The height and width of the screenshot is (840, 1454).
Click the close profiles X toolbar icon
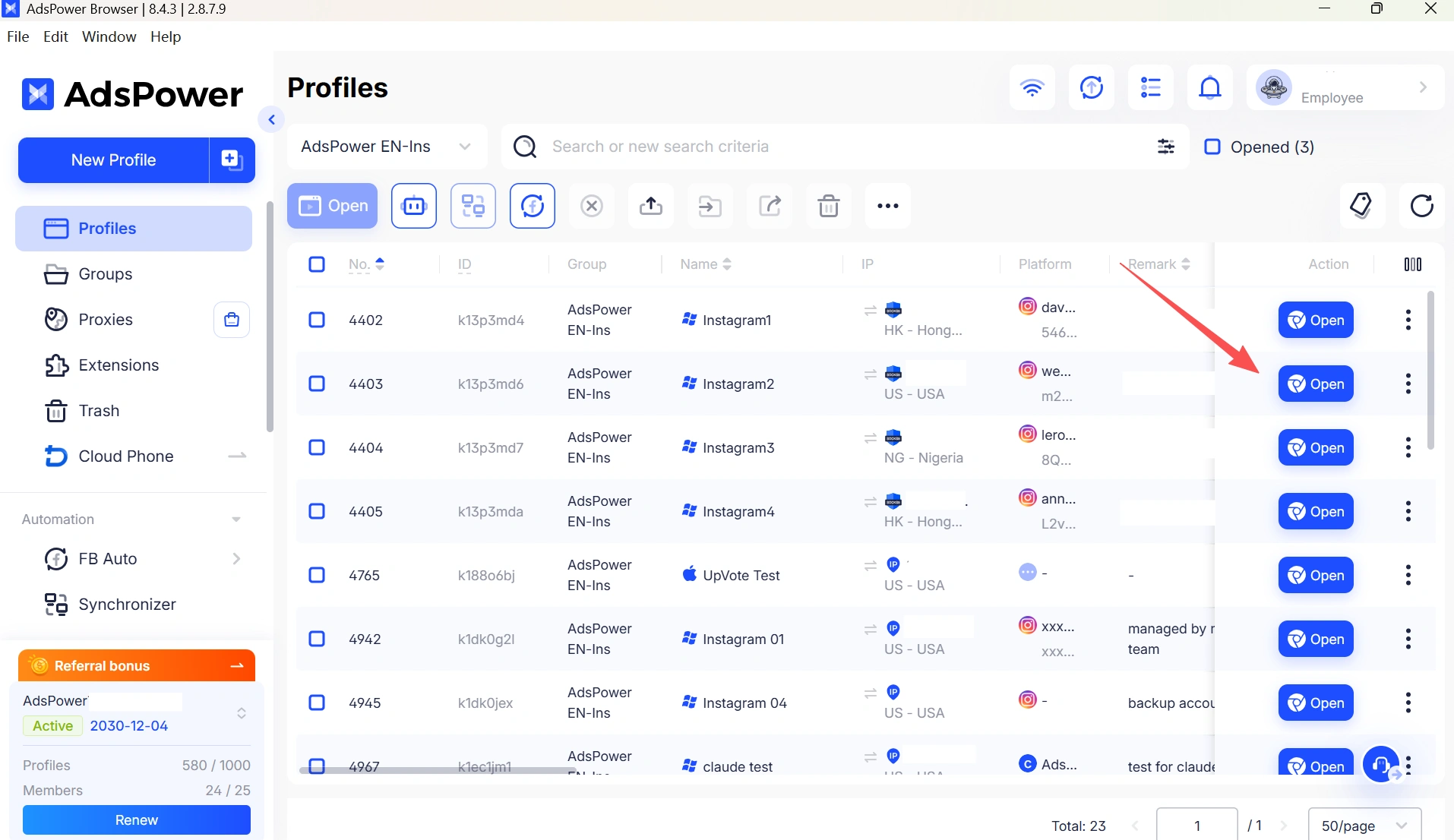tap(592, 206)
